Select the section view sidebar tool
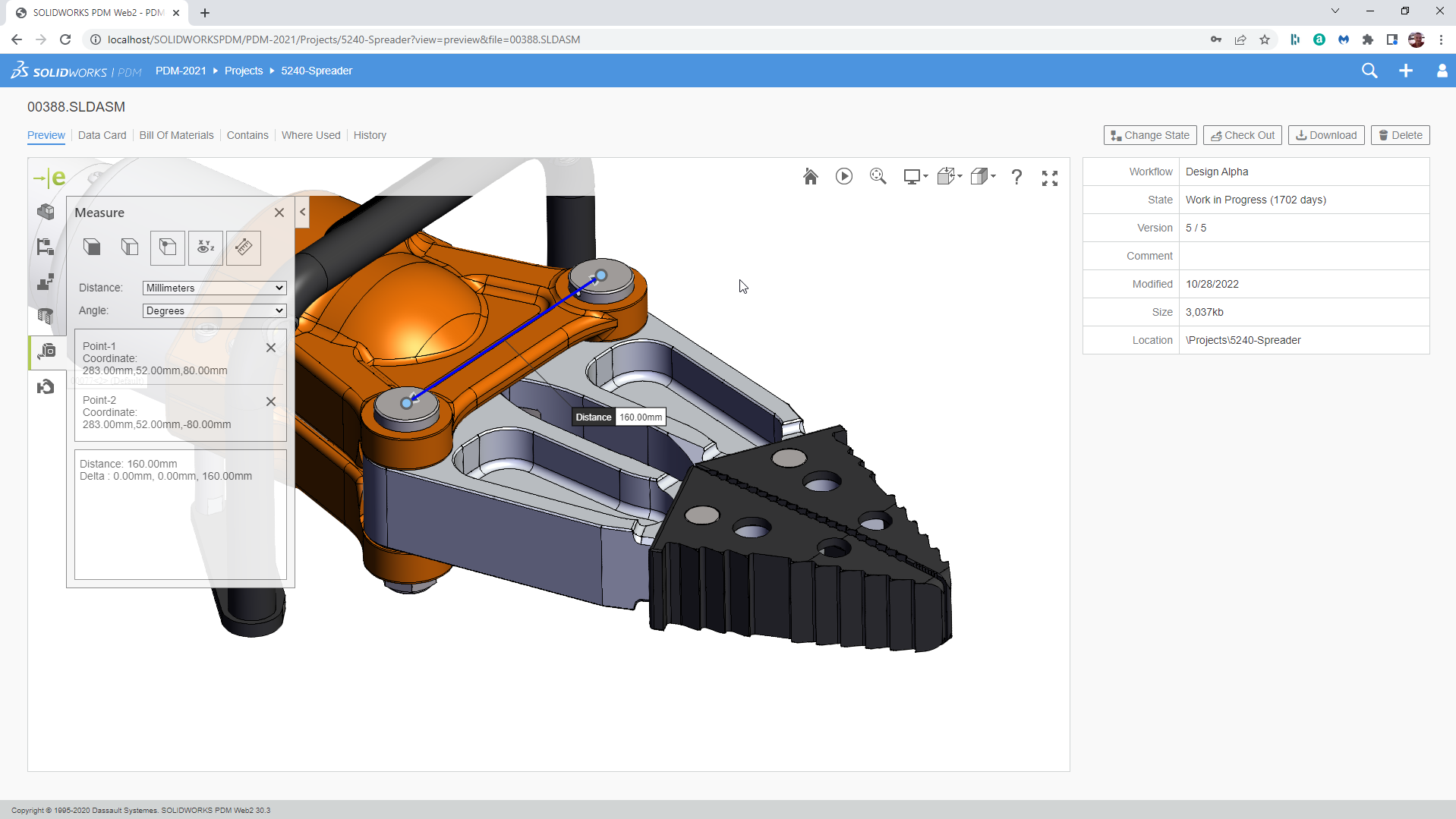The height and width of the screenshot is (819, 1456). click(46, 316)
